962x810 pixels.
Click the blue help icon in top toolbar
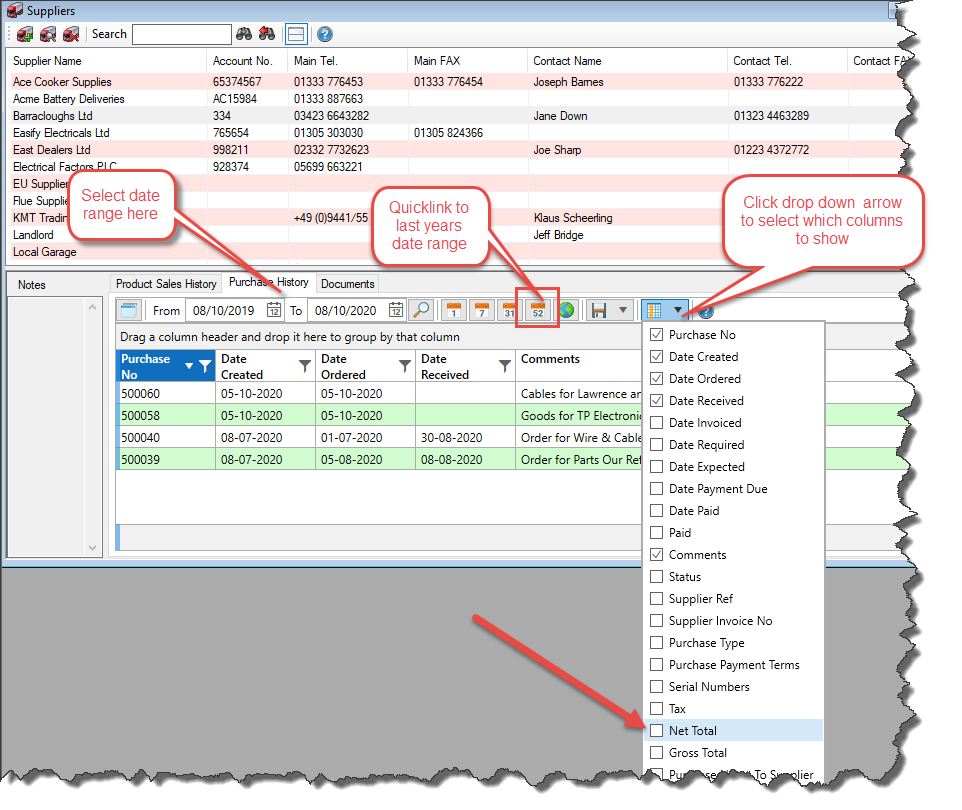click(x=324, y=34)
